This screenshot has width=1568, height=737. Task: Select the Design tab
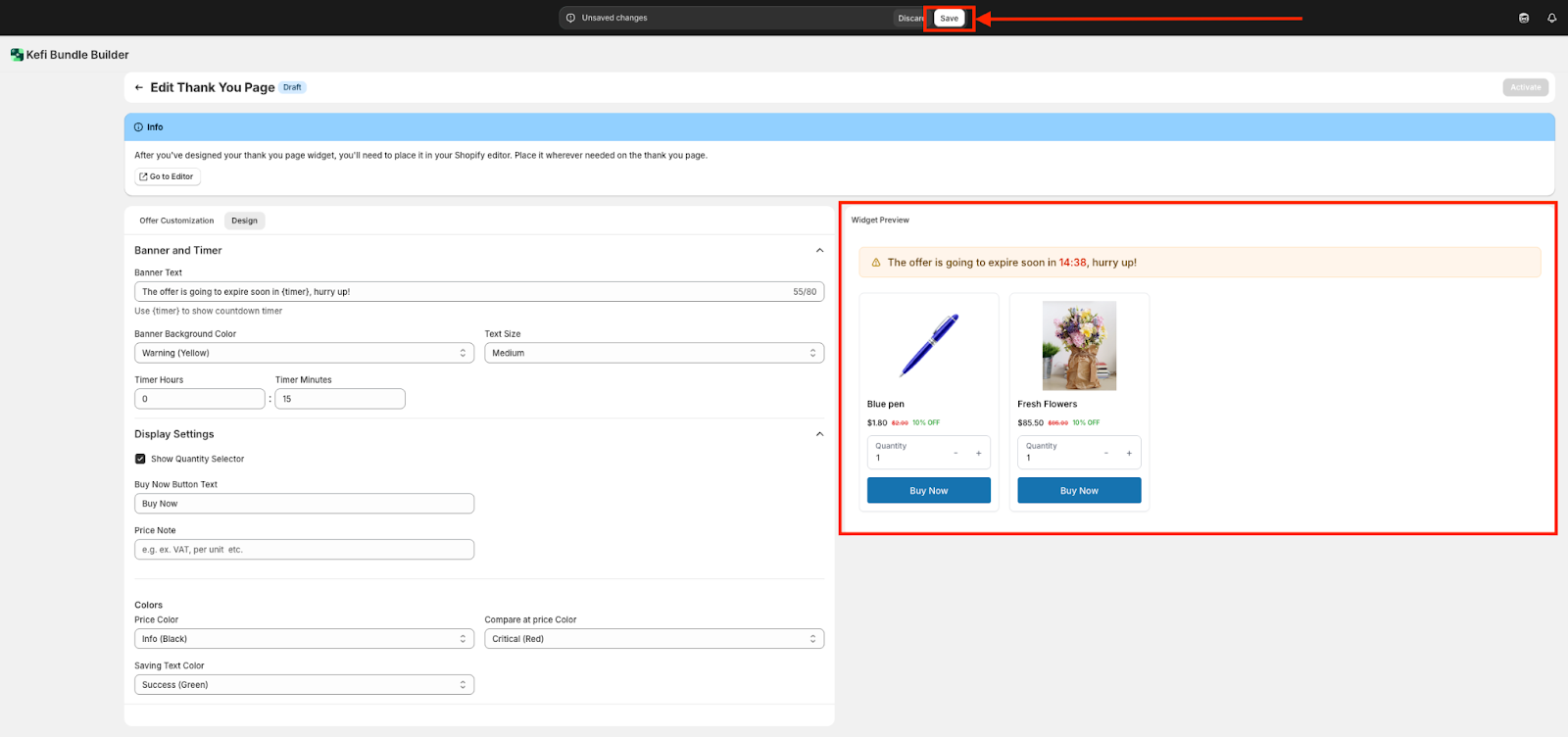click(x=244, y=221)
